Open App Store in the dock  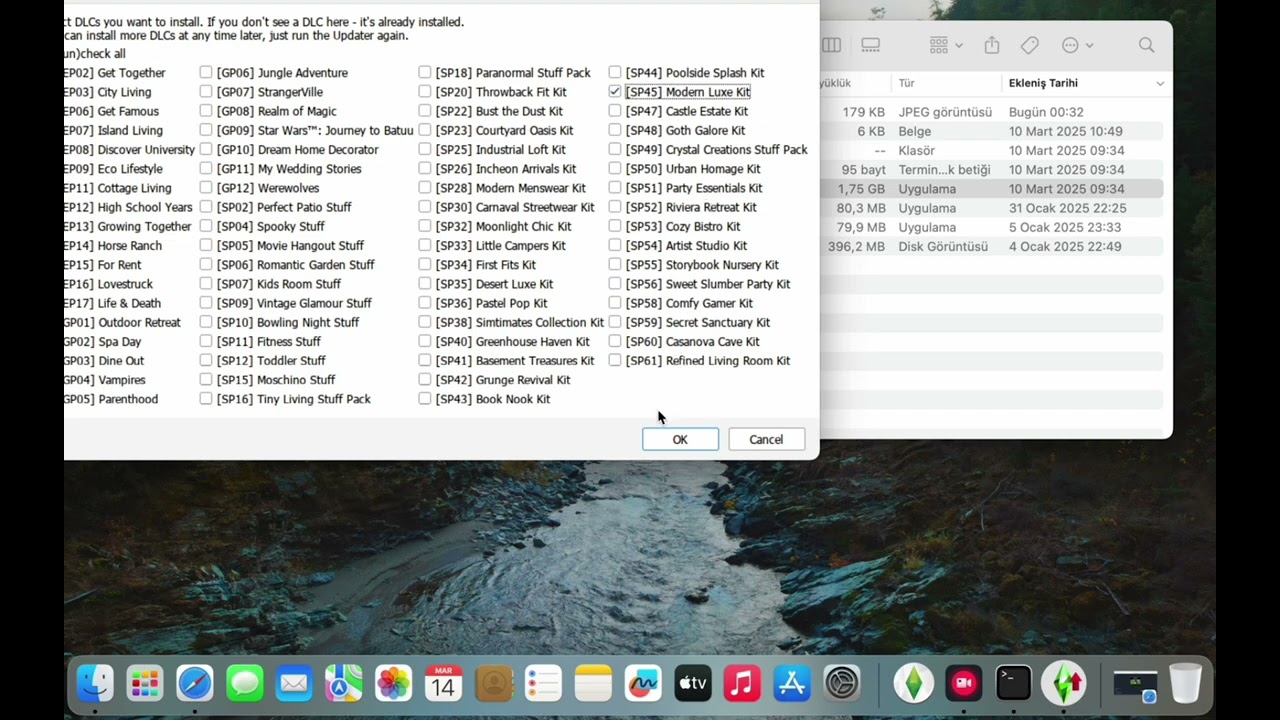click(x=792, y=684)
